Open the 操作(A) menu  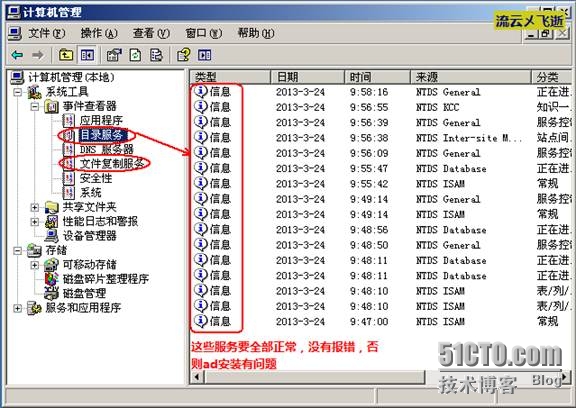click(99, 33)
